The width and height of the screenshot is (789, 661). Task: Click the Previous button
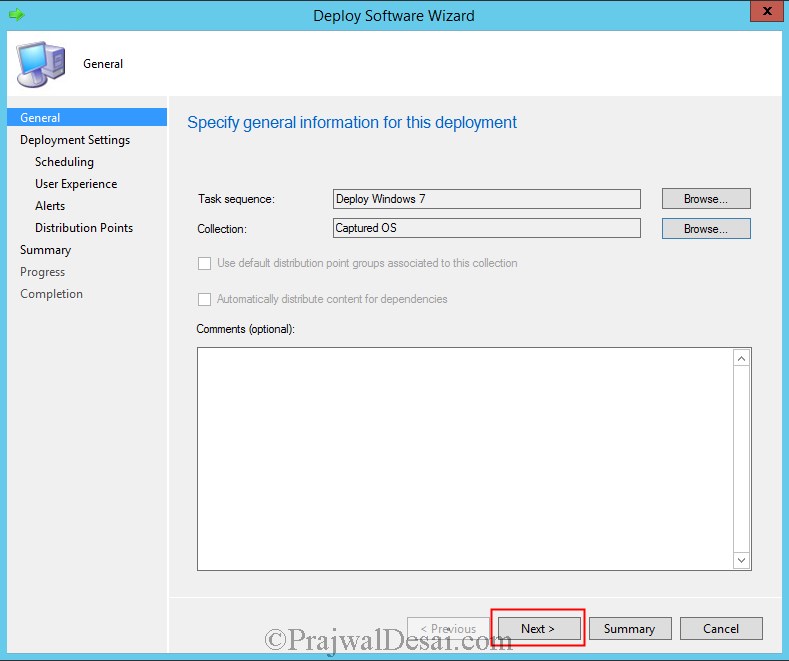448,628
